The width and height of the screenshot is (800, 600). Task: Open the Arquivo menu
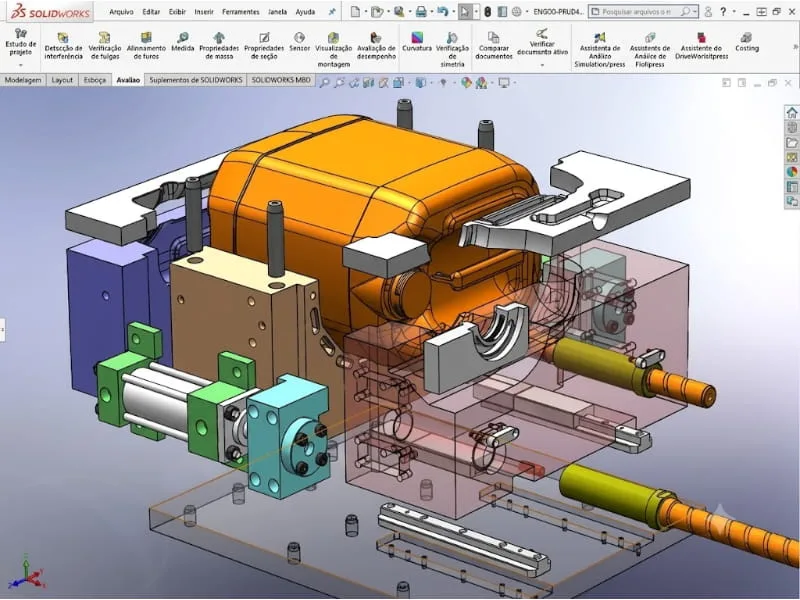(x=121, y=12)
